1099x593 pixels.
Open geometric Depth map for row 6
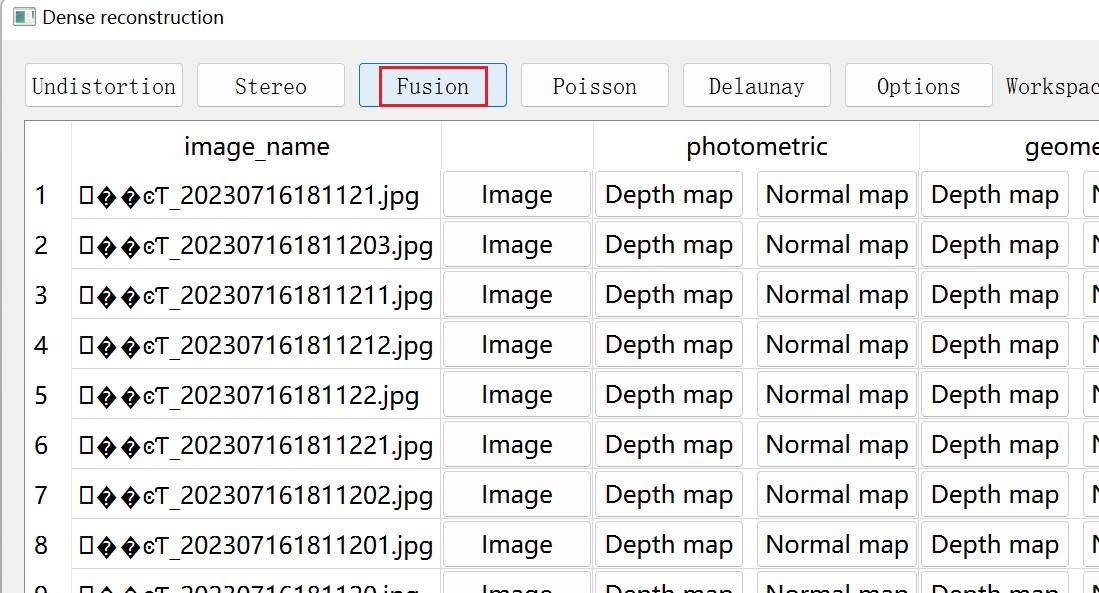pos(995,444)
